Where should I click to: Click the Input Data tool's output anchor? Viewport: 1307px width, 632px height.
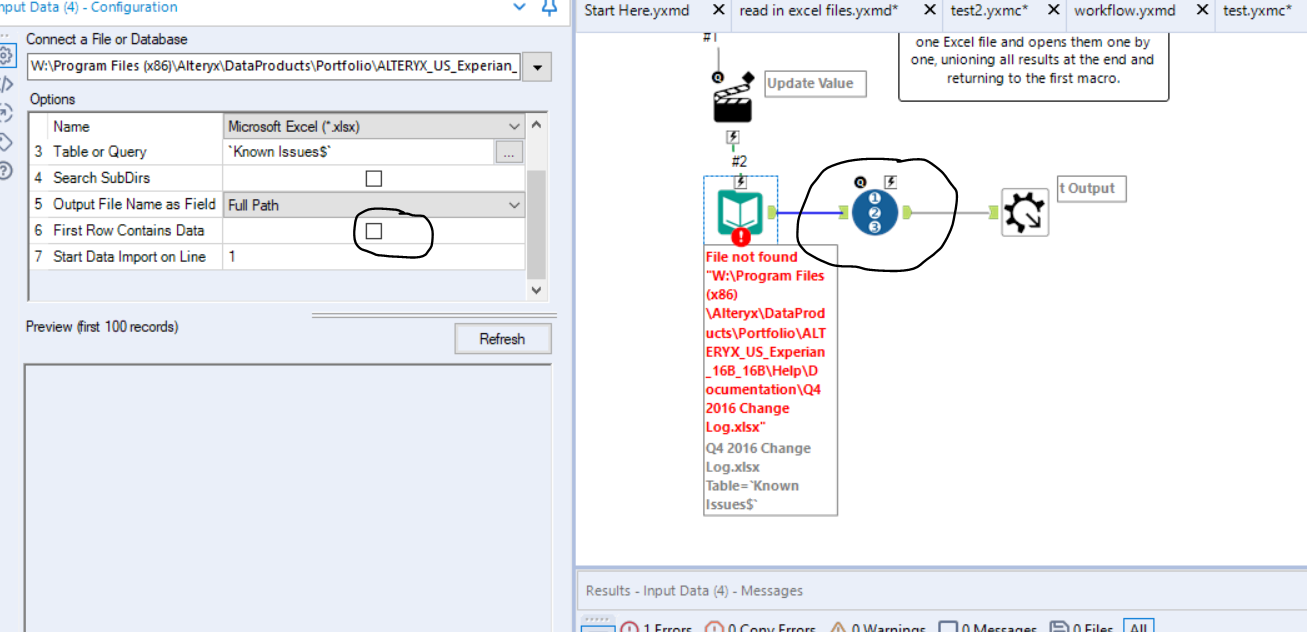pyautogui.click(x=771, y=212)
